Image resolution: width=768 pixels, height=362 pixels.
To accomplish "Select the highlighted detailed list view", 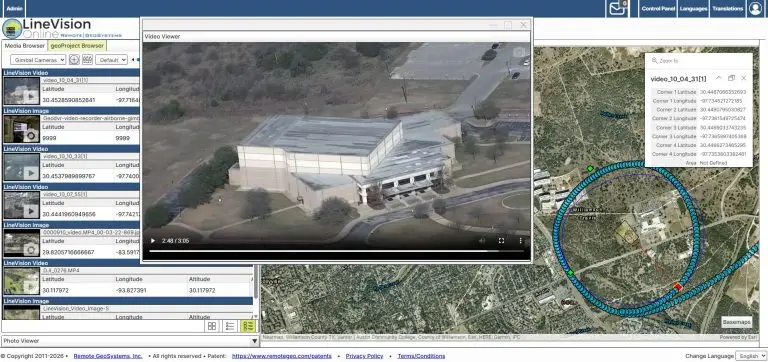I will pyautogui.click(x=248, y=326).
